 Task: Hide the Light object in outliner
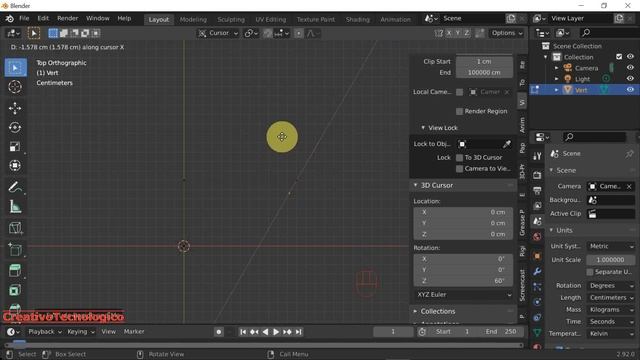point(630,79)
